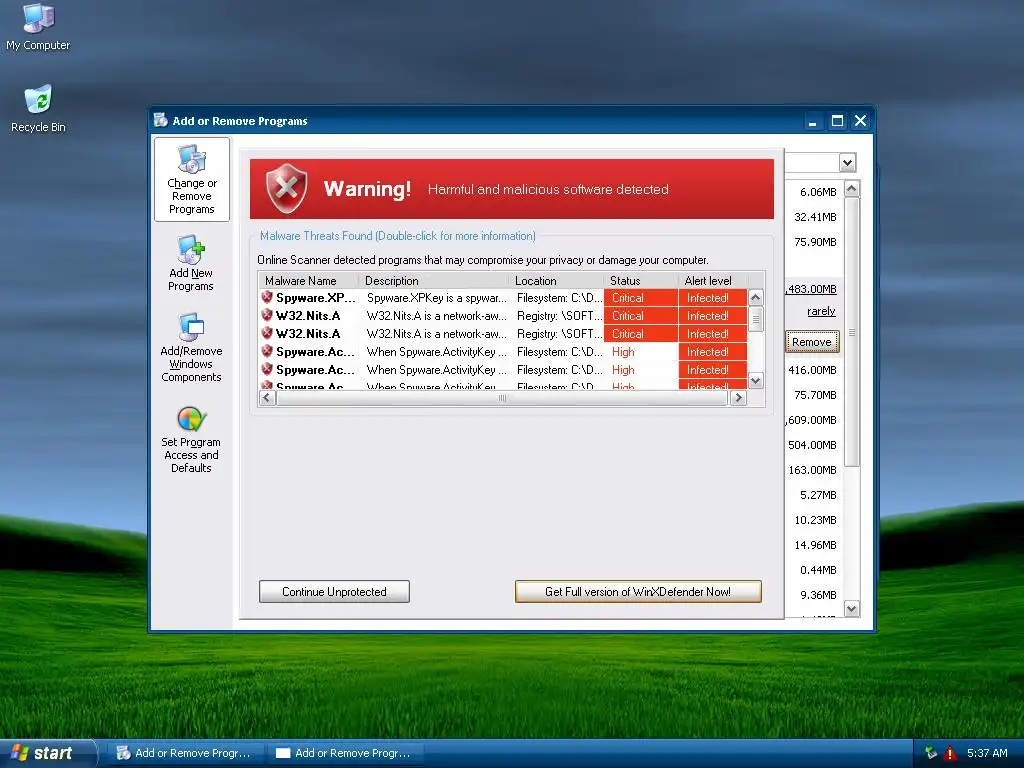
Task: Click threat list scroll down arrow
Action: pyautogui.click(x=756, y=381)
